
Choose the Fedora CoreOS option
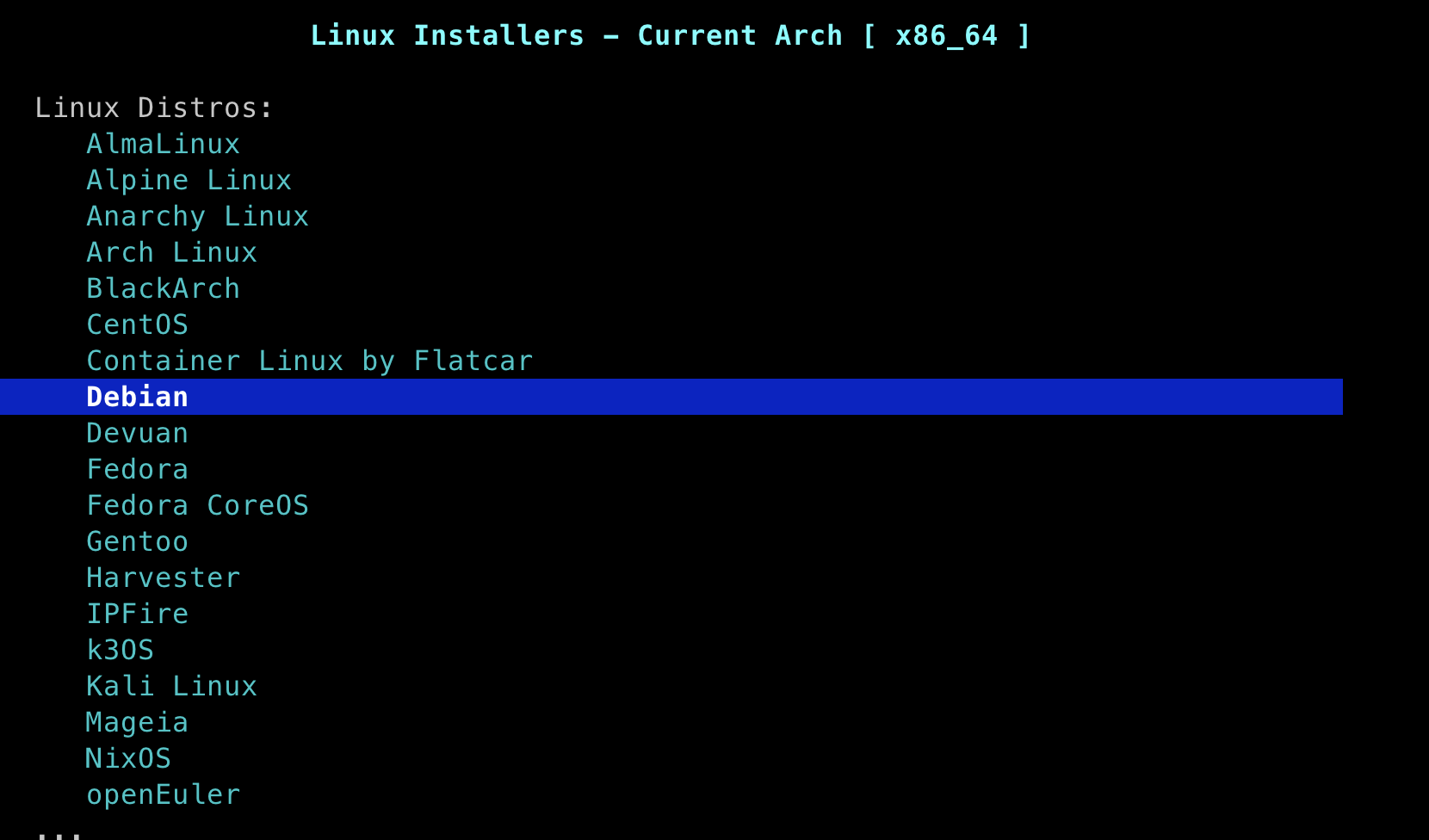(x=197, y=505)
